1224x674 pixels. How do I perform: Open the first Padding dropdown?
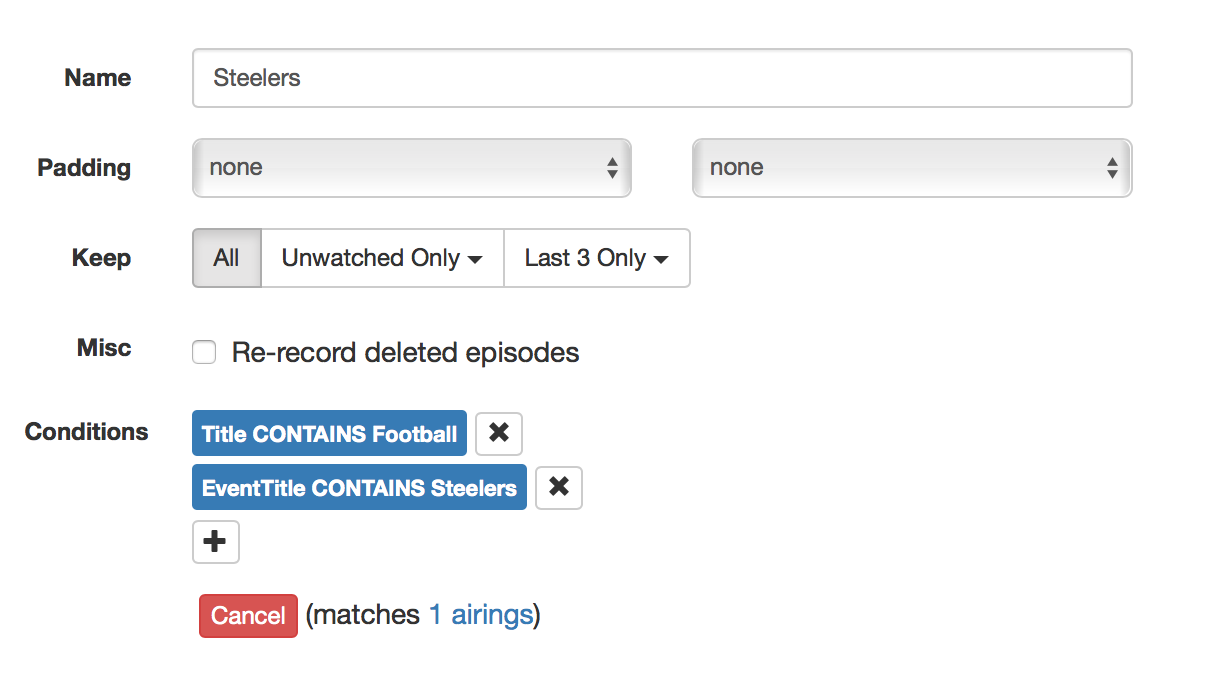(x=411, y=168)
